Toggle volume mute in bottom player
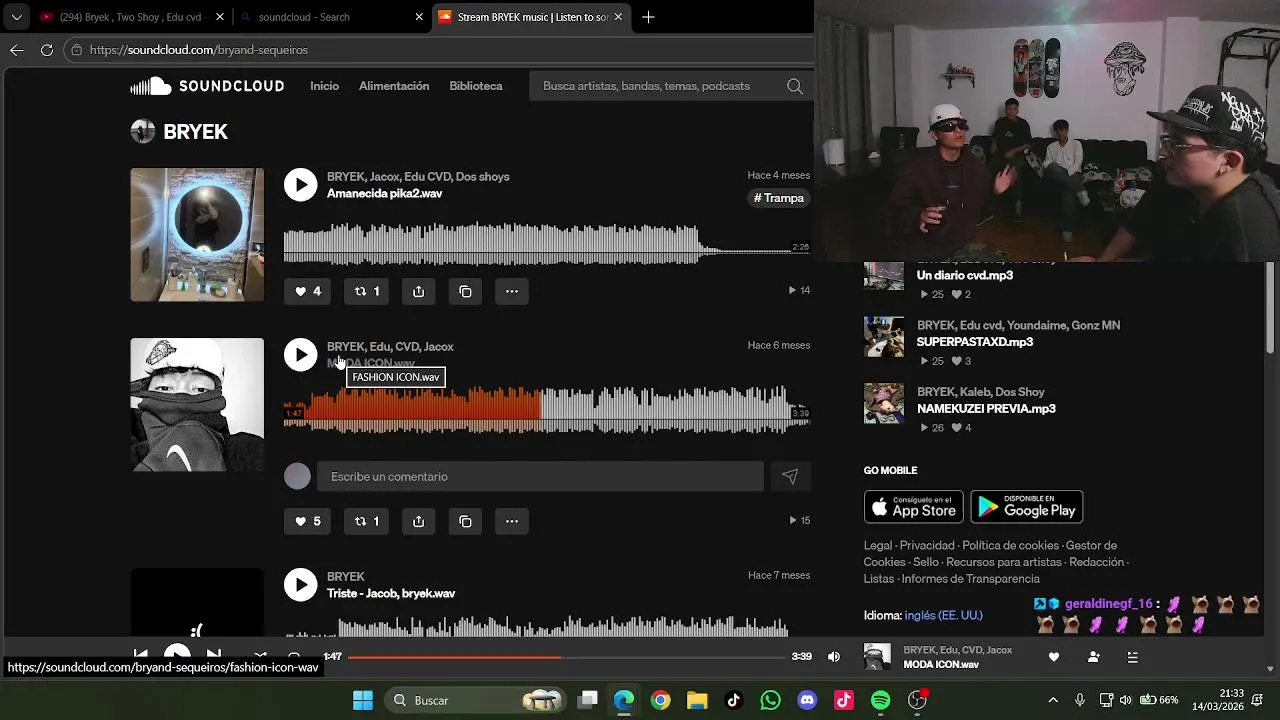 point(834,657)
